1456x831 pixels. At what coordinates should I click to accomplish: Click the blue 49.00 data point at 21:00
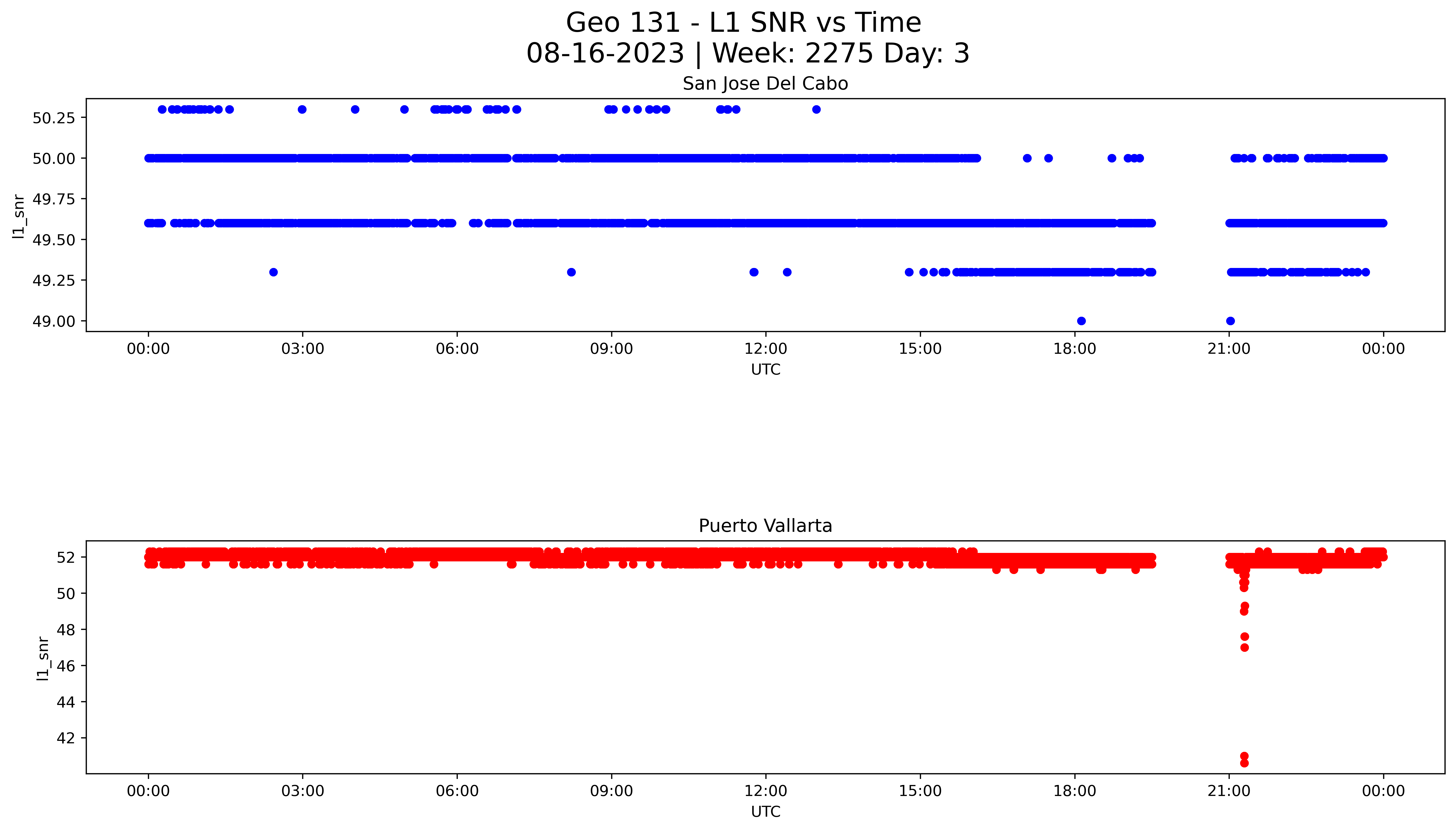click(x=1231, y=321)
